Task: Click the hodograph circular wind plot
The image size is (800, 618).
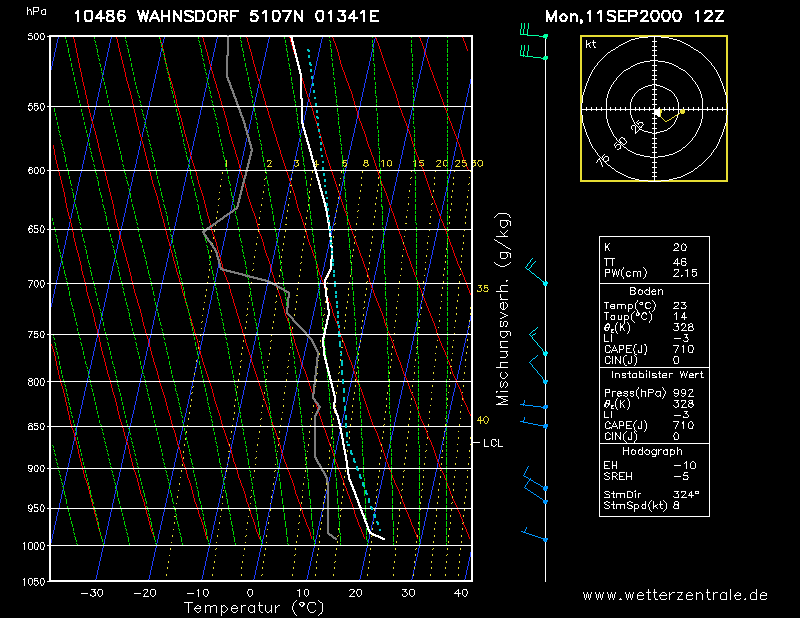Action: pyautogui.click(x=654, y=109)
